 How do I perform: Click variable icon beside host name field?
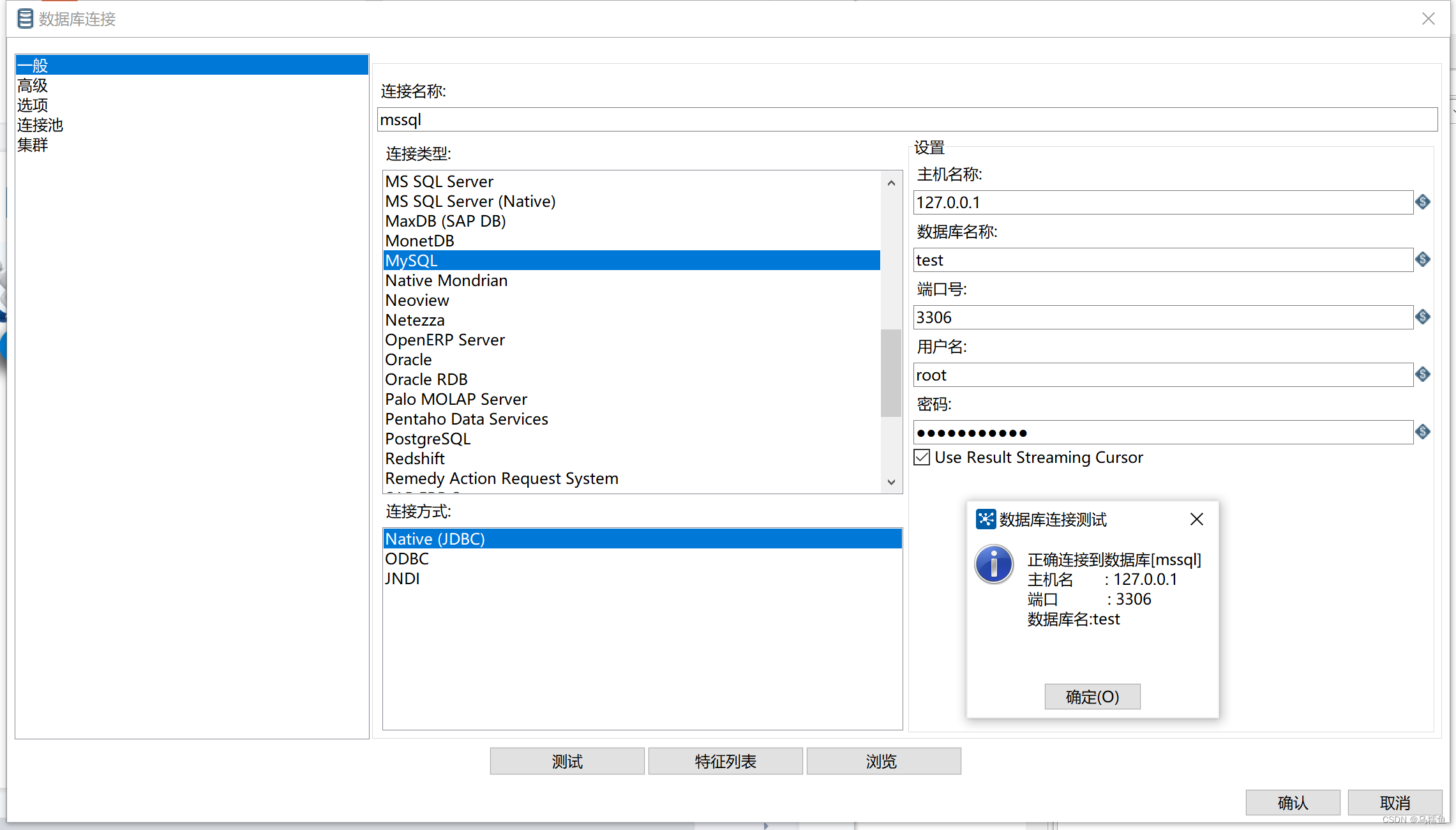coord(1422,202)
